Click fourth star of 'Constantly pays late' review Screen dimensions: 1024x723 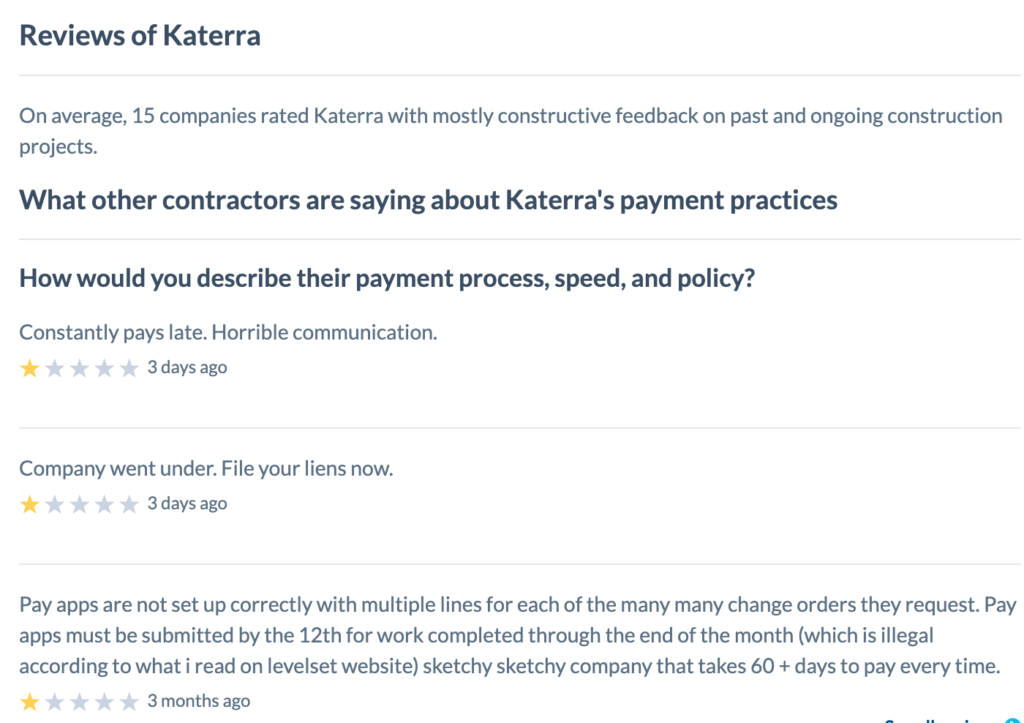coord(104,368)
